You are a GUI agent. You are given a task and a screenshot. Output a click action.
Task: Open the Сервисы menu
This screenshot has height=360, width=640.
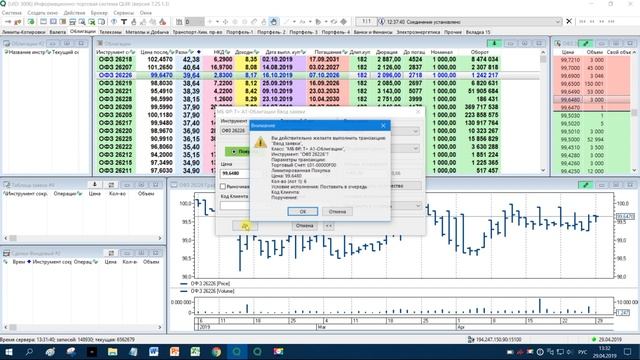pos(124,13)
